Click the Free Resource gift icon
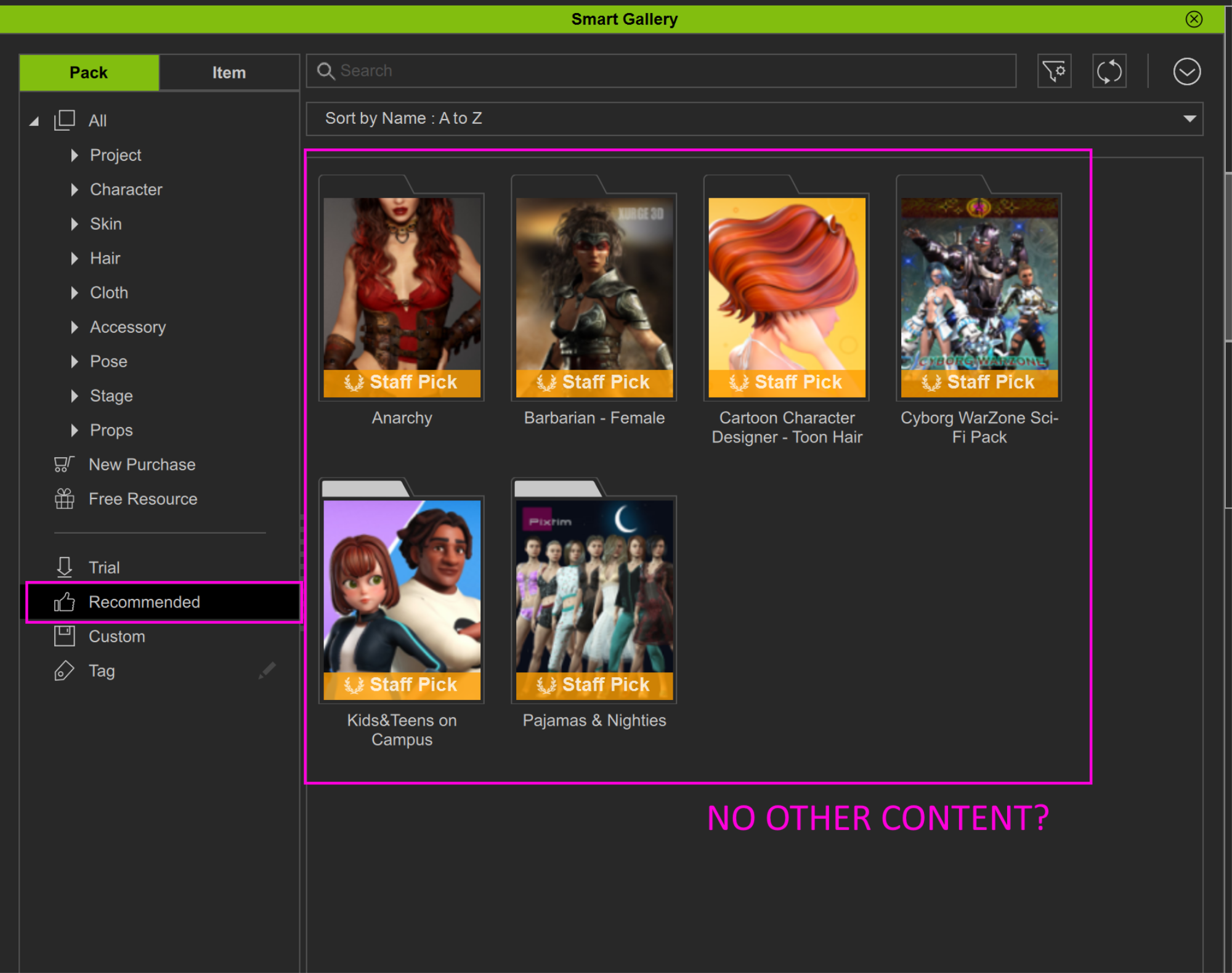 click(x=64, y=499)
